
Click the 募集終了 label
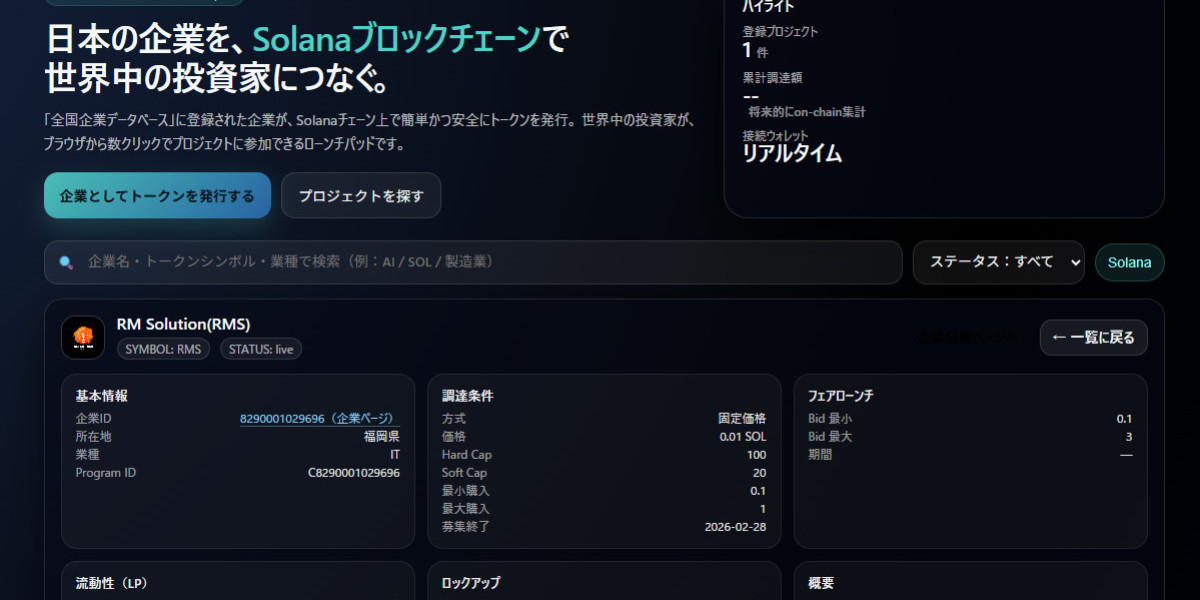point(466,527)
